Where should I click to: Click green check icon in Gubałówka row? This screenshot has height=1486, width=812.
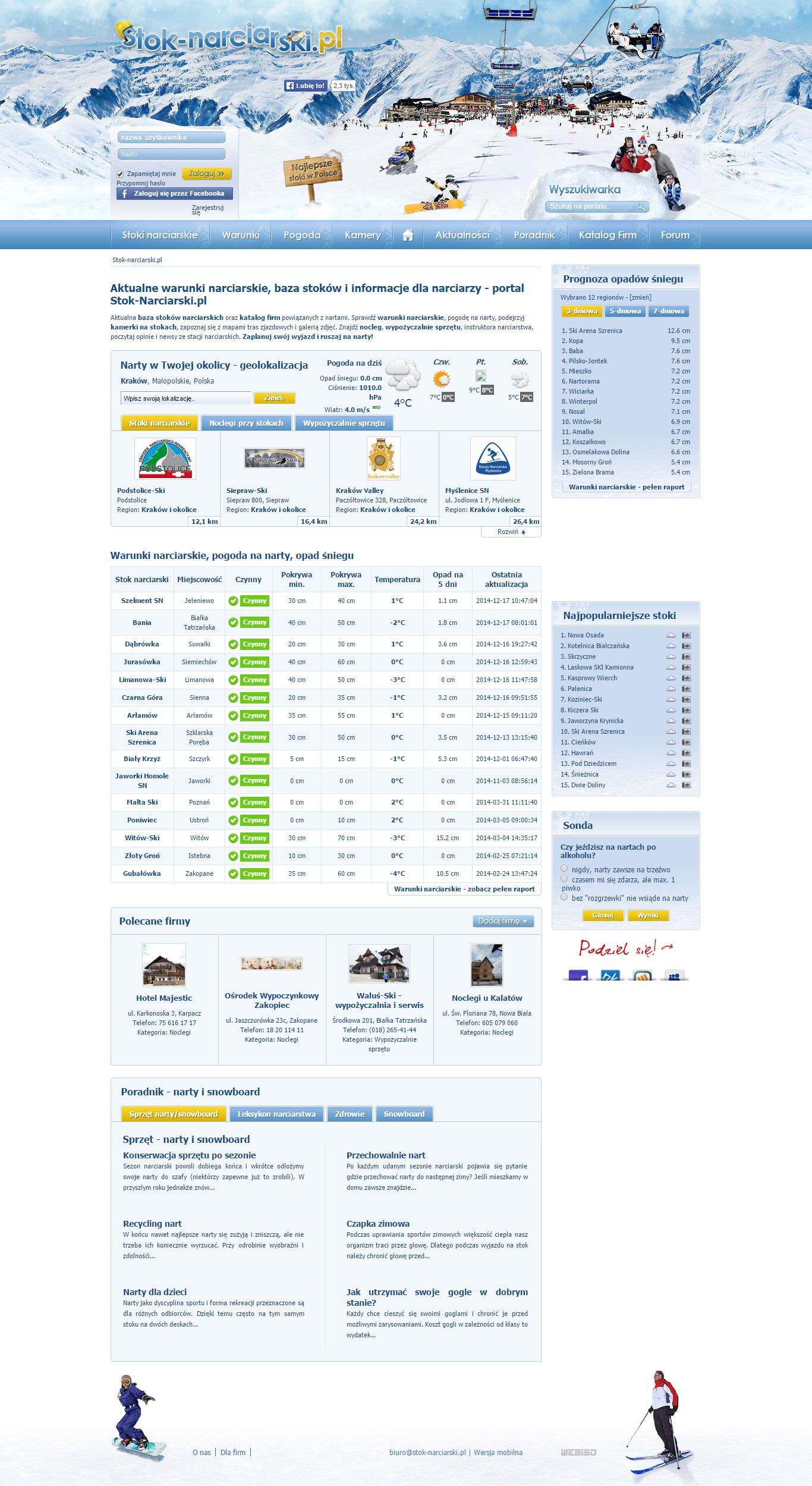[x=233, y=874]
